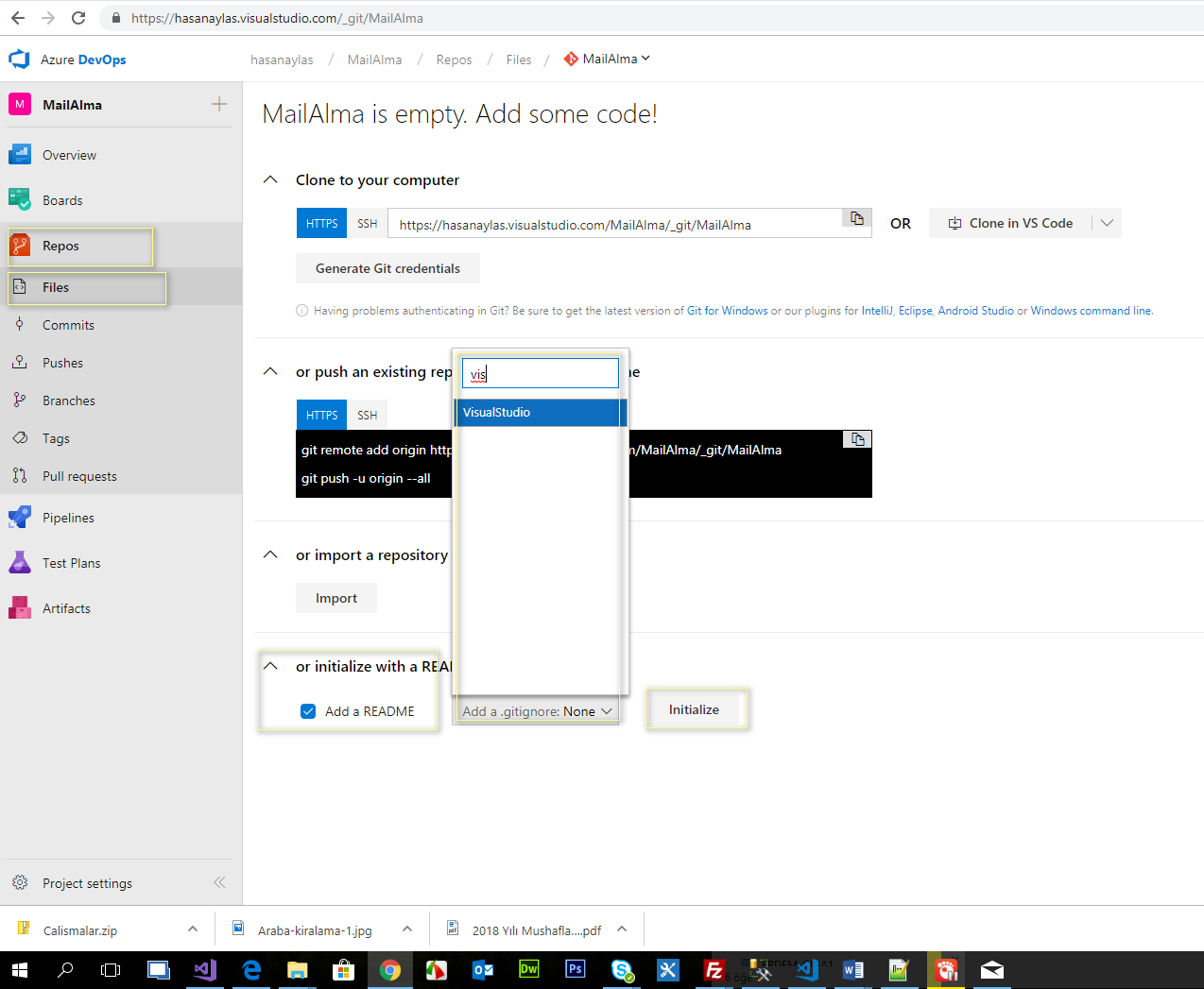Click the hasanaylas breadcrumb link

click(x=282, y=60)
